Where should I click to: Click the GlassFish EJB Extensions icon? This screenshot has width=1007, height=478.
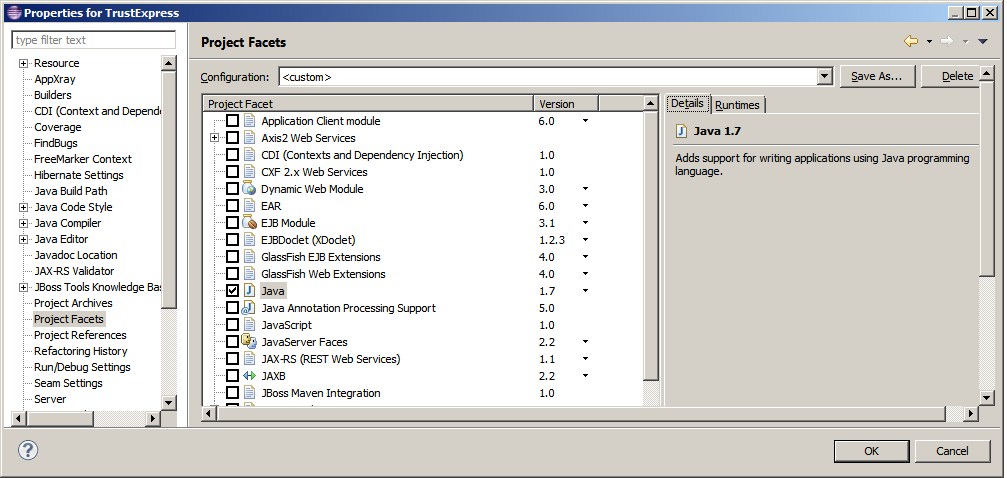(250, 257)
